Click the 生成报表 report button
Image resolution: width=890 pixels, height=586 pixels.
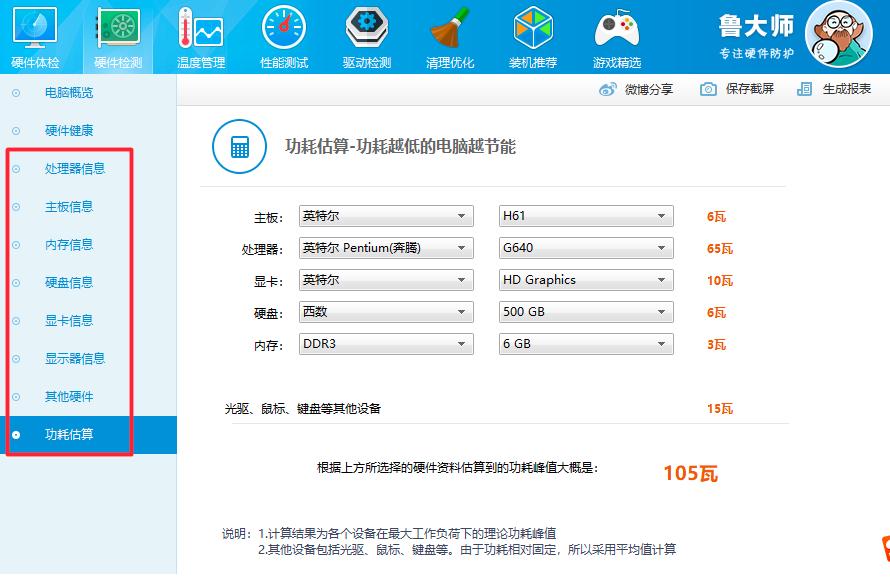point(835,89)
